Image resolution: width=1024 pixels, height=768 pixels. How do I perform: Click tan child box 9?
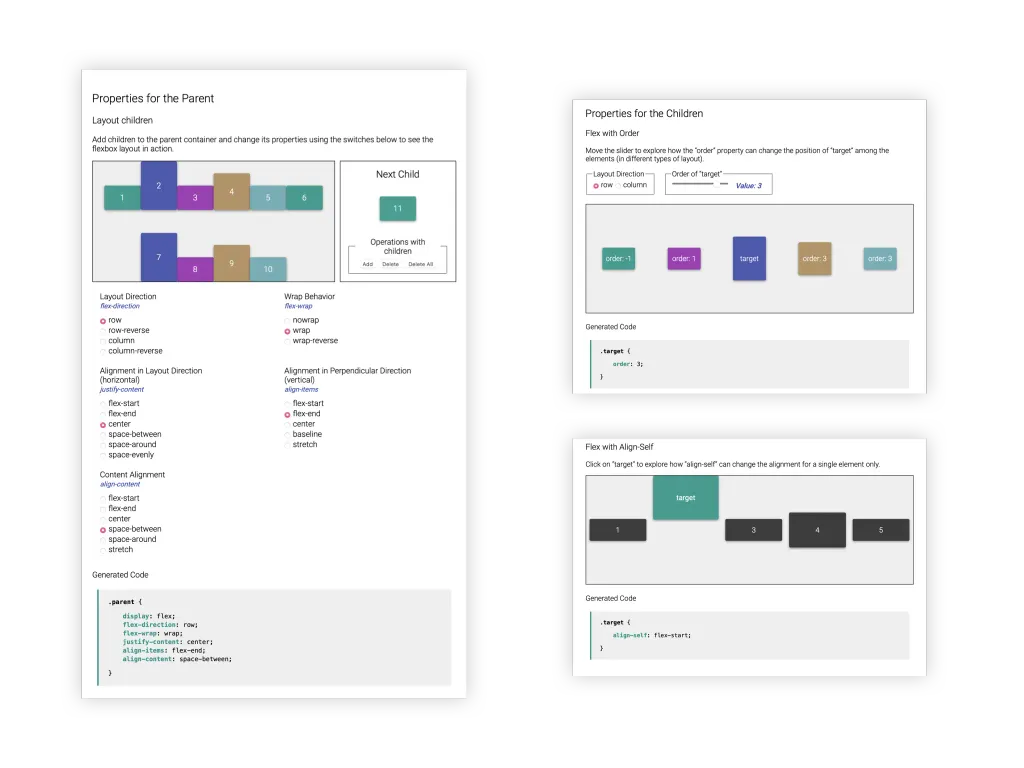click(x=231, y=263)
